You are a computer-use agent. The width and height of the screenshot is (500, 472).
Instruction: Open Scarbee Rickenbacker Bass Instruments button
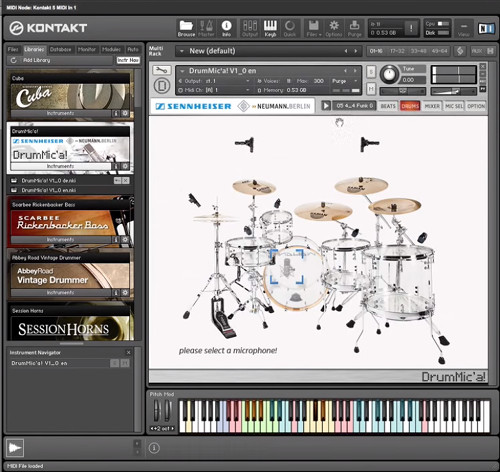[x=61, y=240]
